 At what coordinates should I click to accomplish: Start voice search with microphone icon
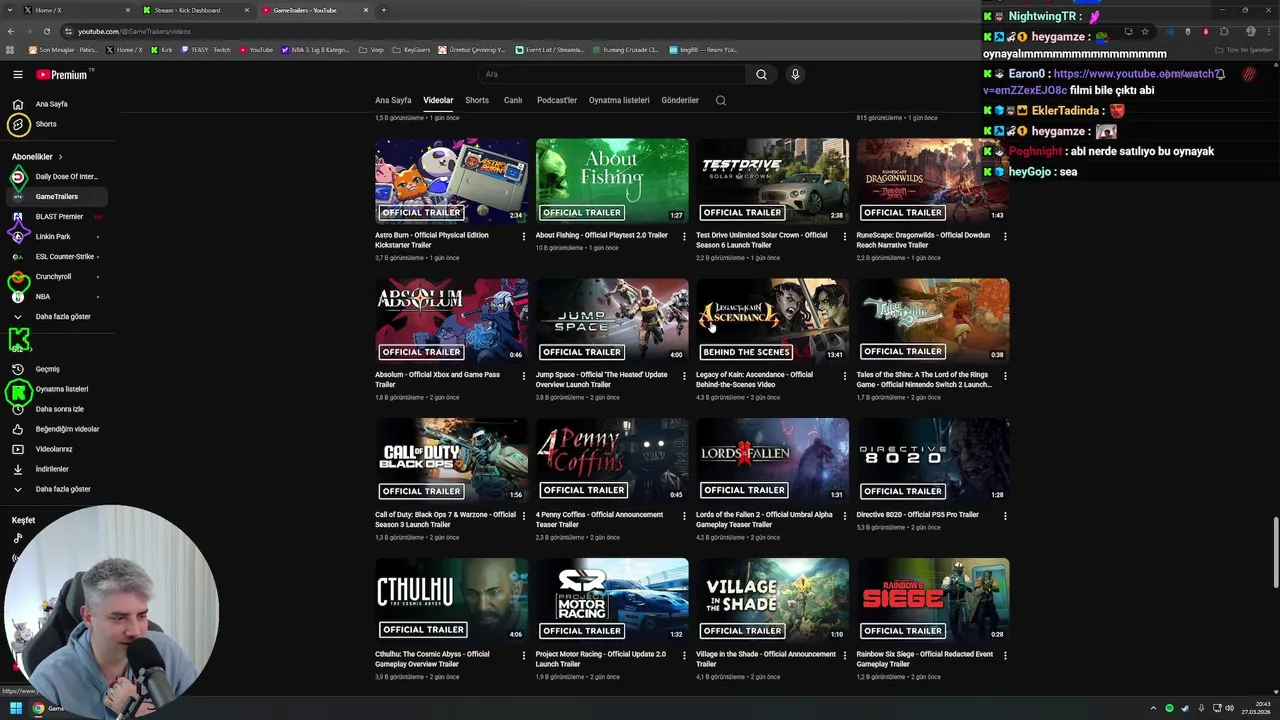pyautogui.click(x=795, y=74)
